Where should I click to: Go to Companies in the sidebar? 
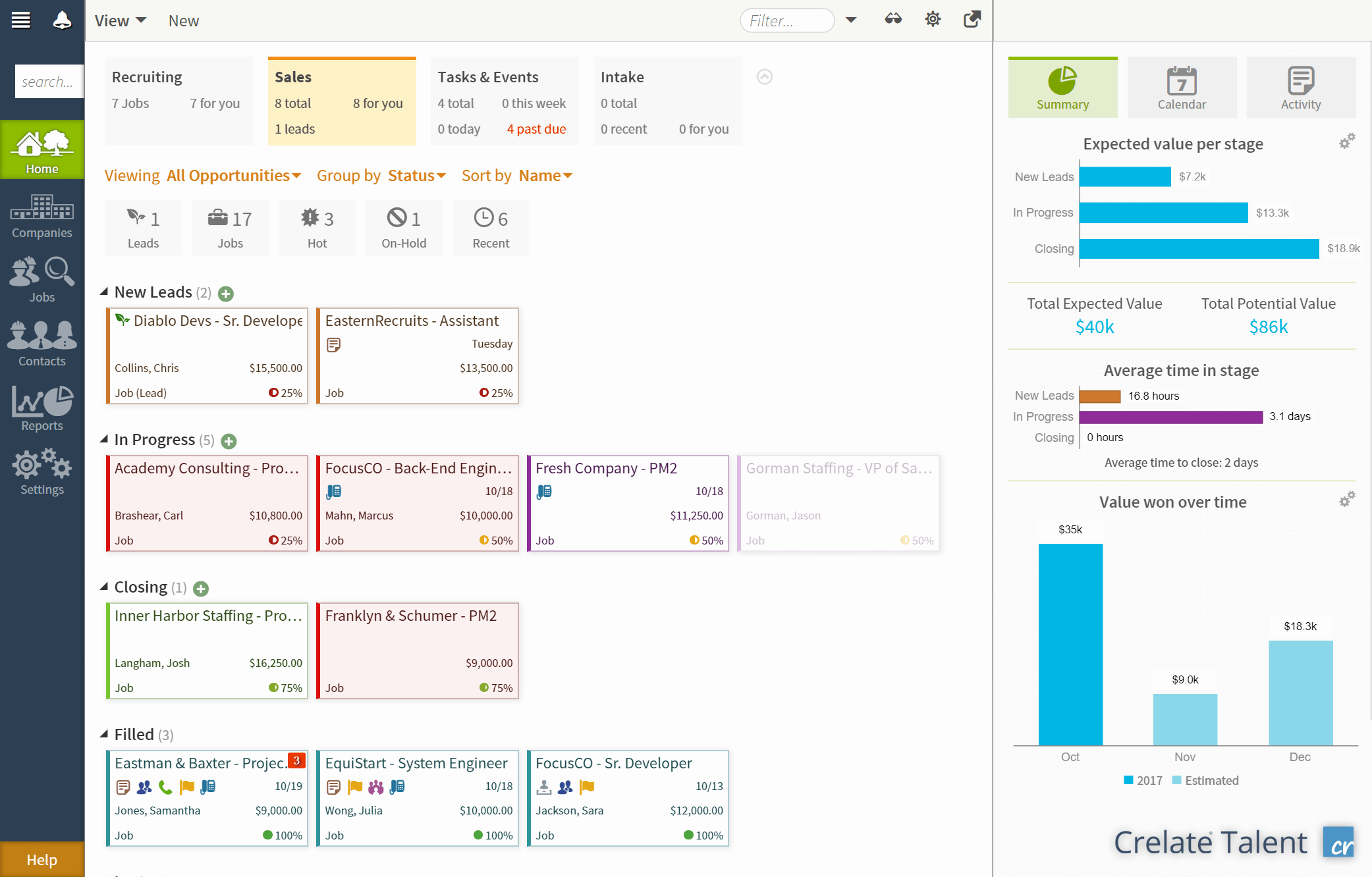42,216
